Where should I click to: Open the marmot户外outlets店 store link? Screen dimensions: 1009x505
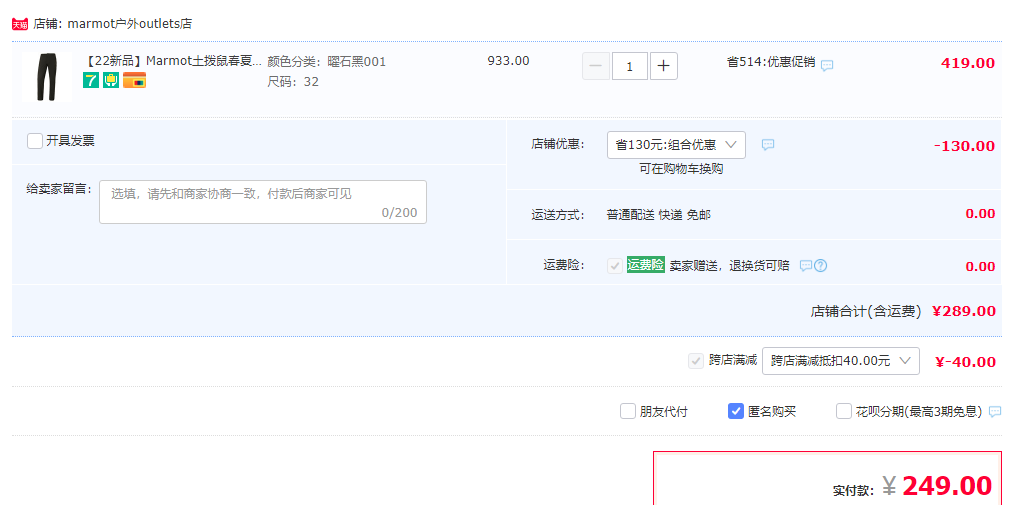tap(129, 24)
